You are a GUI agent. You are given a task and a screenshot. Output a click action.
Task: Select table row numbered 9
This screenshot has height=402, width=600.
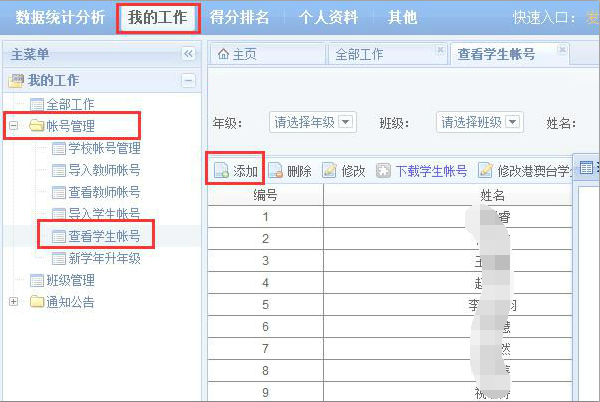tap(390, 392)
